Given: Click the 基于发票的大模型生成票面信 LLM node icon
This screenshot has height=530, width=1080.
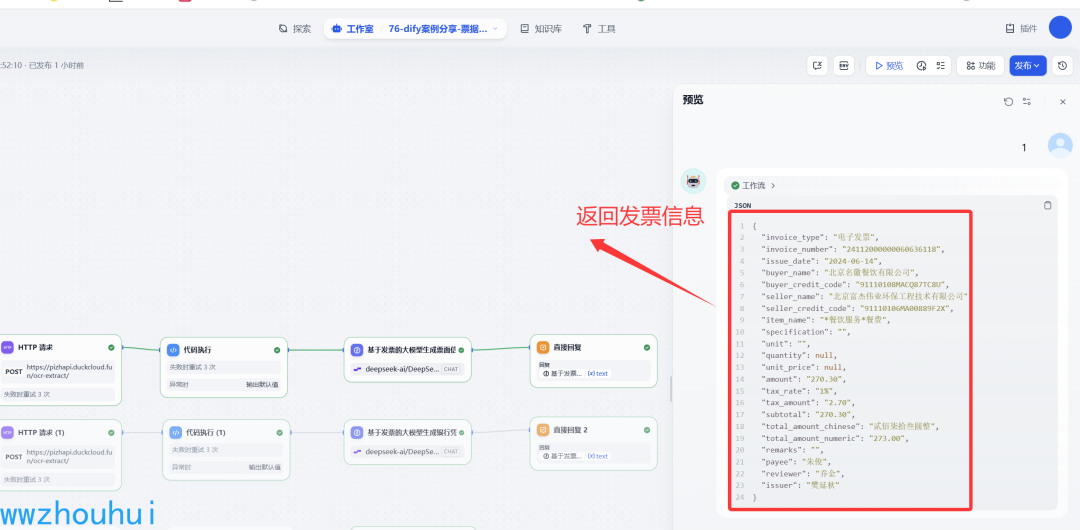Looking at the screenshot, I should tap(357, 350).
